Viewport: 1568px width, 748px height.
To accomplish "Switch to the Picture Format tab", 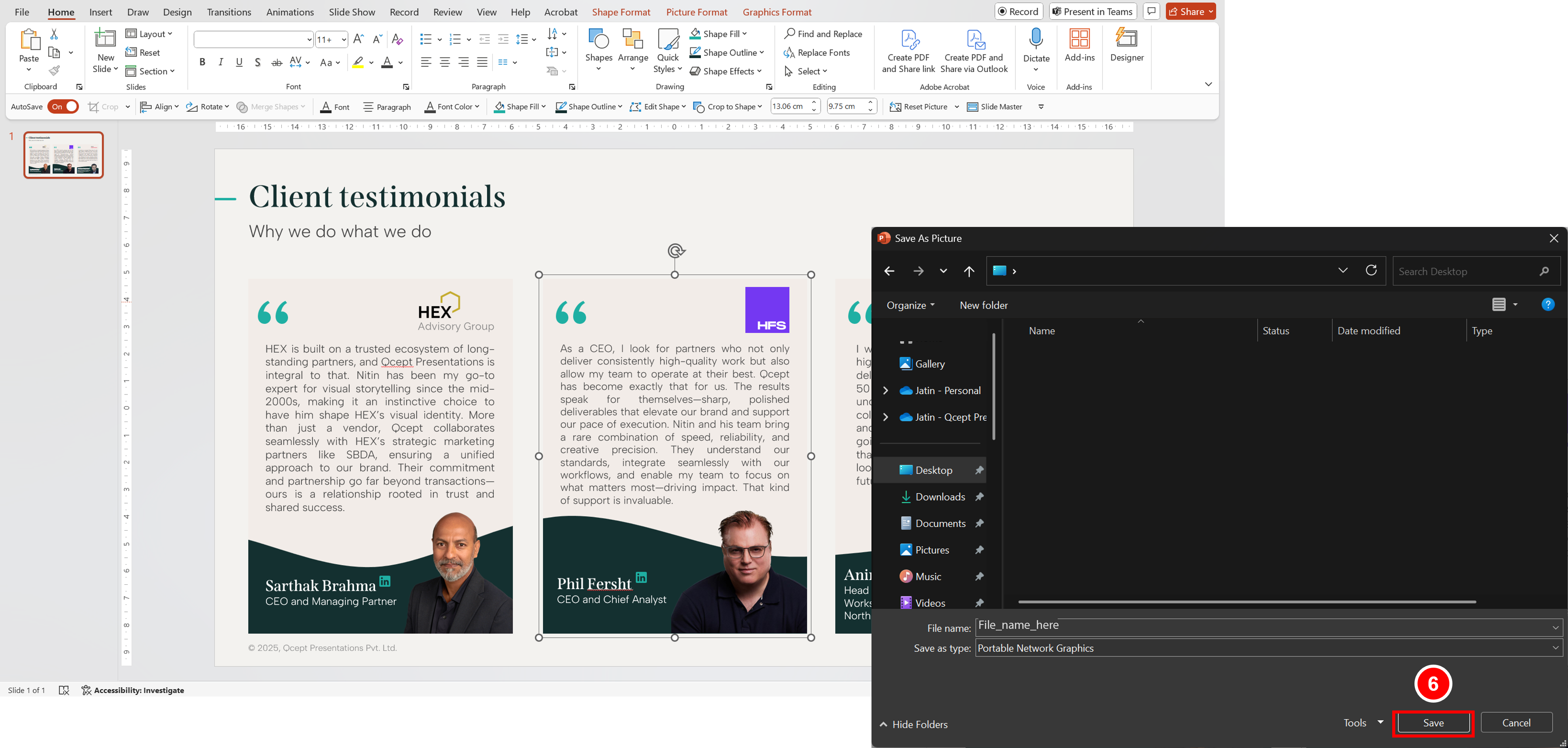I will click(x=697, y=12).
